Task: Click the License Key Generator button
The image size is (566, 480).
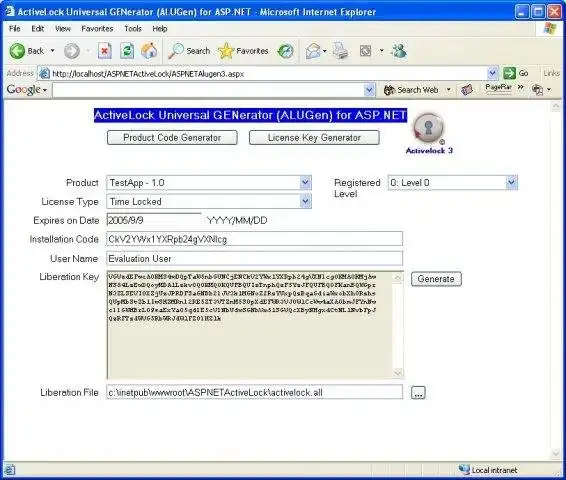Action: click(314, 138)
